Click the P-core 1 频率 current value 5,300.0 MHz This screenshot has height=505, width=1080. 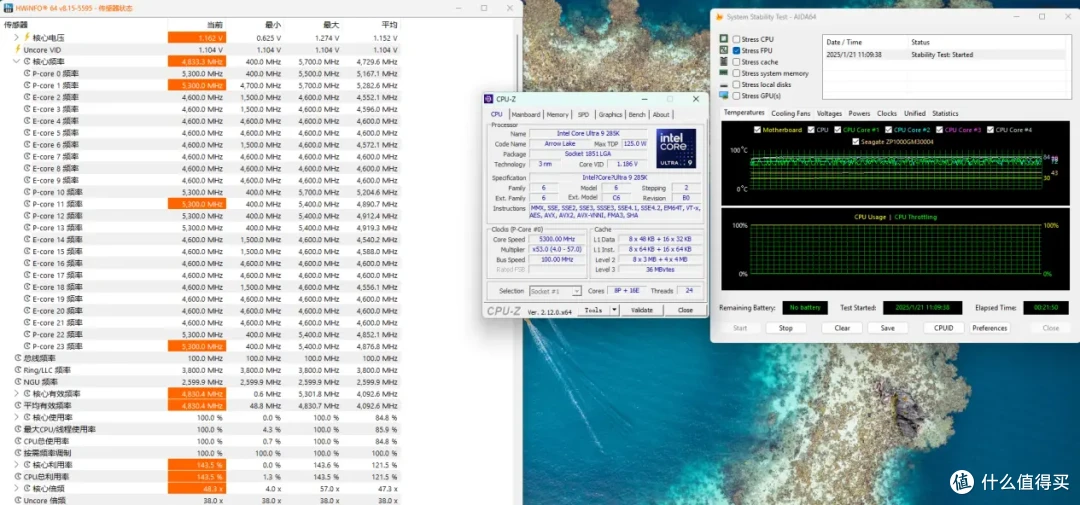[198, 85]
